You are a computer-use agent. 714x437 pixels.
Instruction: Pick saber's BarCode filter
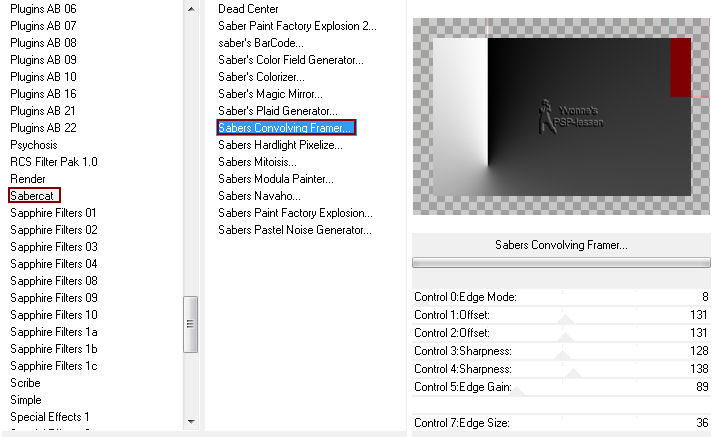pos(261,43)
